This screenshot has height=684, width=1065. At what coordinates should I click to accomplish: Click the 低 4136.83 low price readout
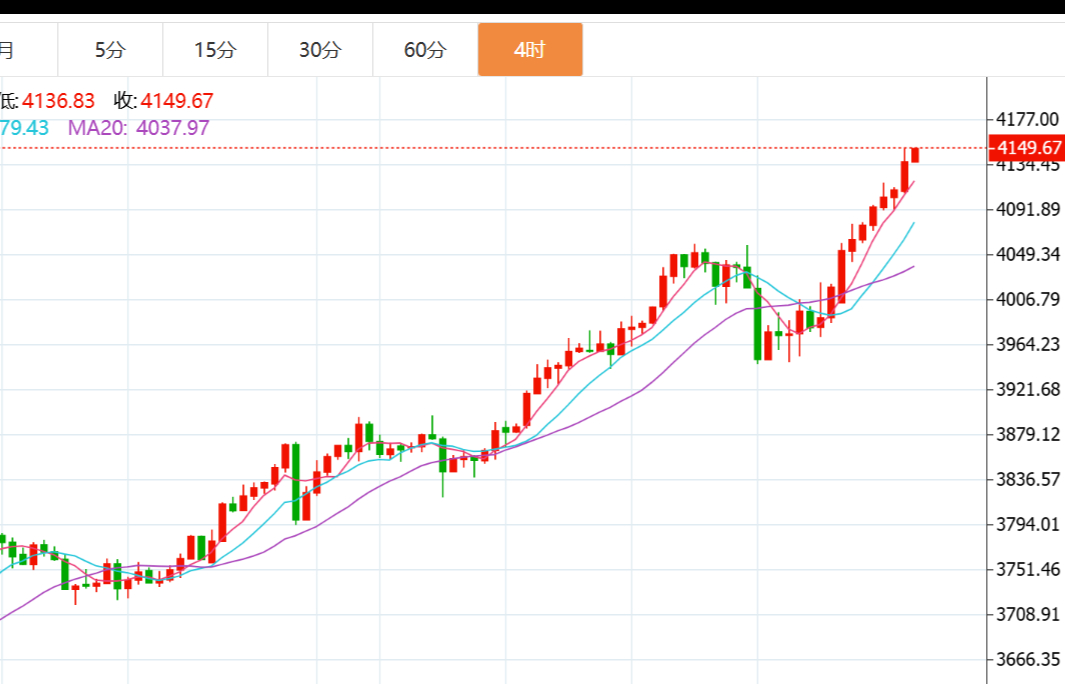[x=48, y=101]
